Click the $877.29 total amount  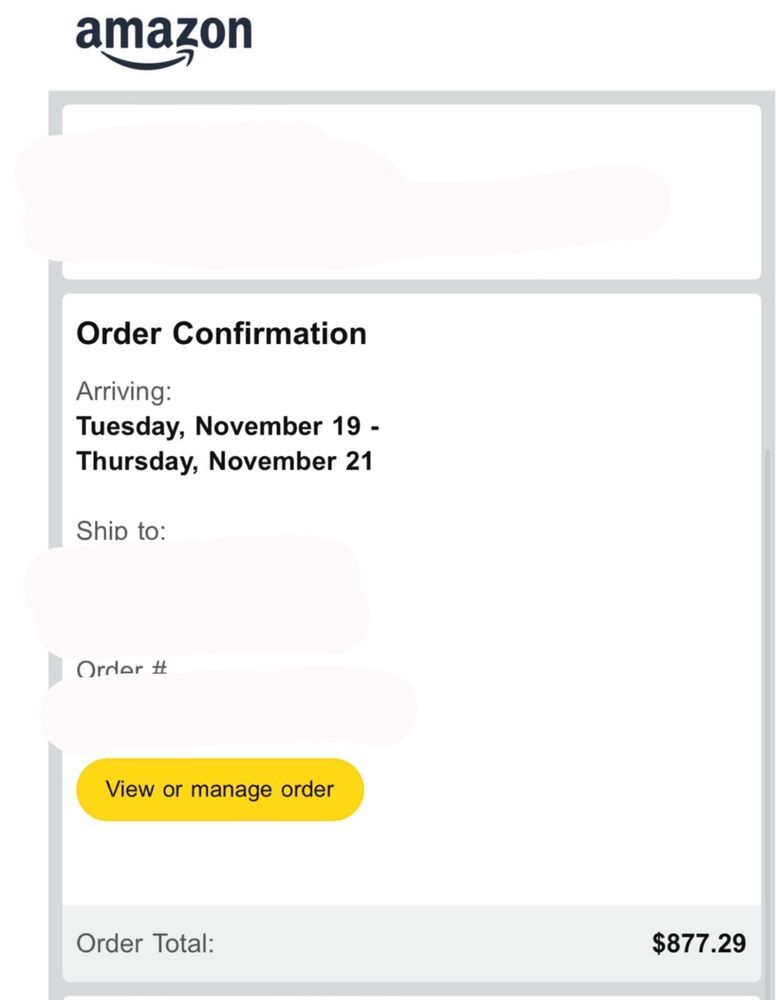coord(698,943)
